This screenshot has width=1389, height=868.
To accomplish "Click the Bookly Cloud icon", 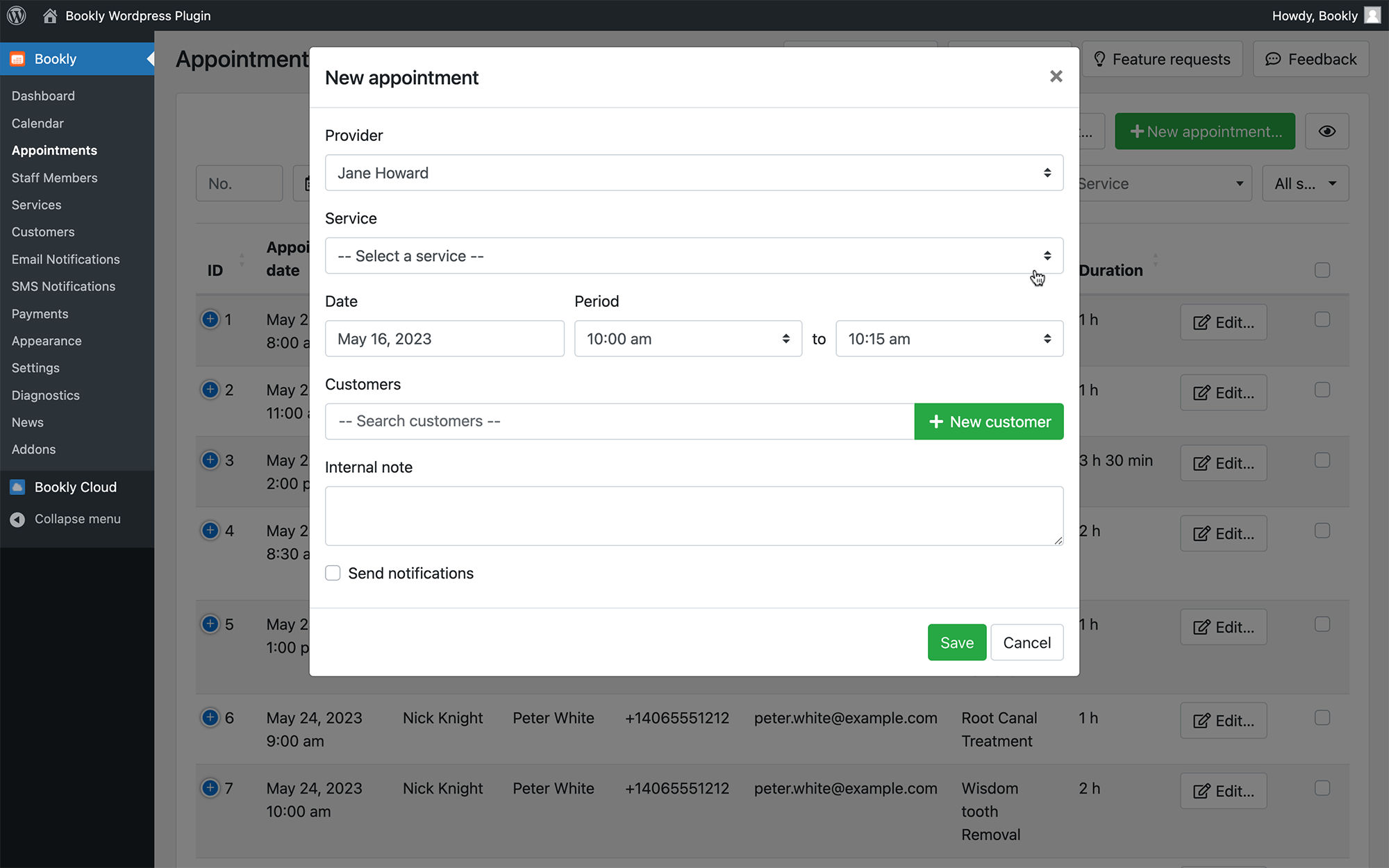I will pos(18,487).
